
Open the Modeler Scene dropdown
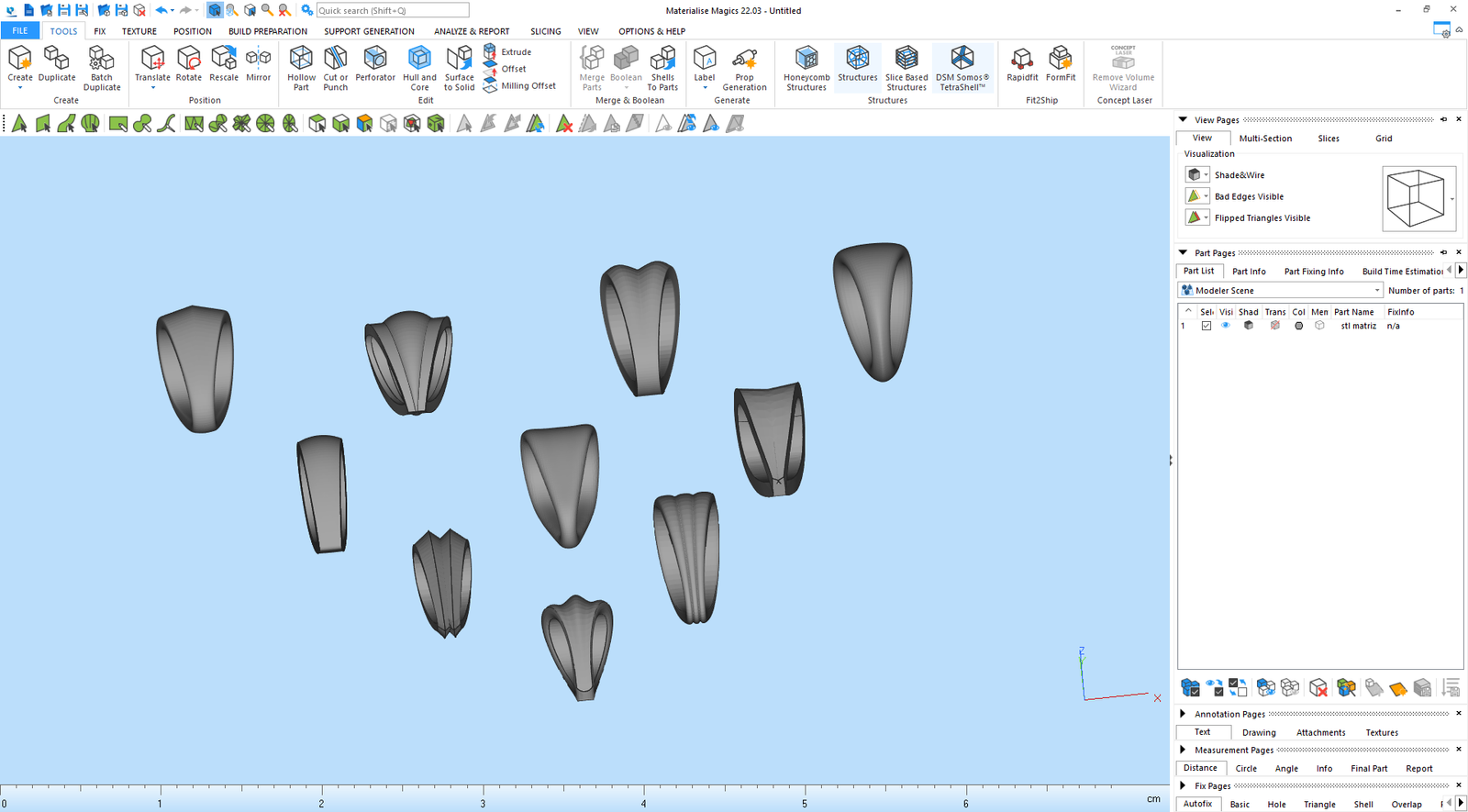coord(1281,290)
